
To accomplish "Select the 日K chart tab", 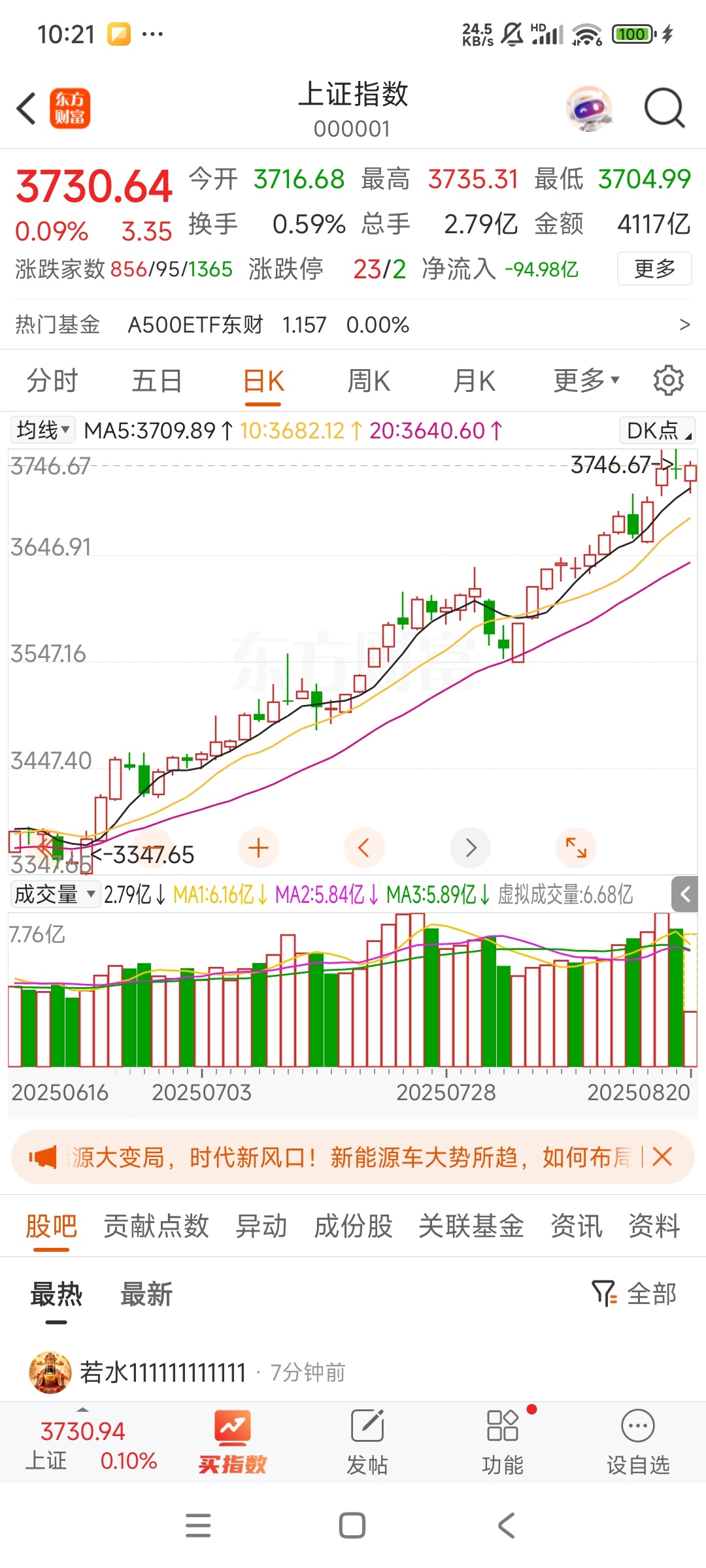I will point(263,380).
